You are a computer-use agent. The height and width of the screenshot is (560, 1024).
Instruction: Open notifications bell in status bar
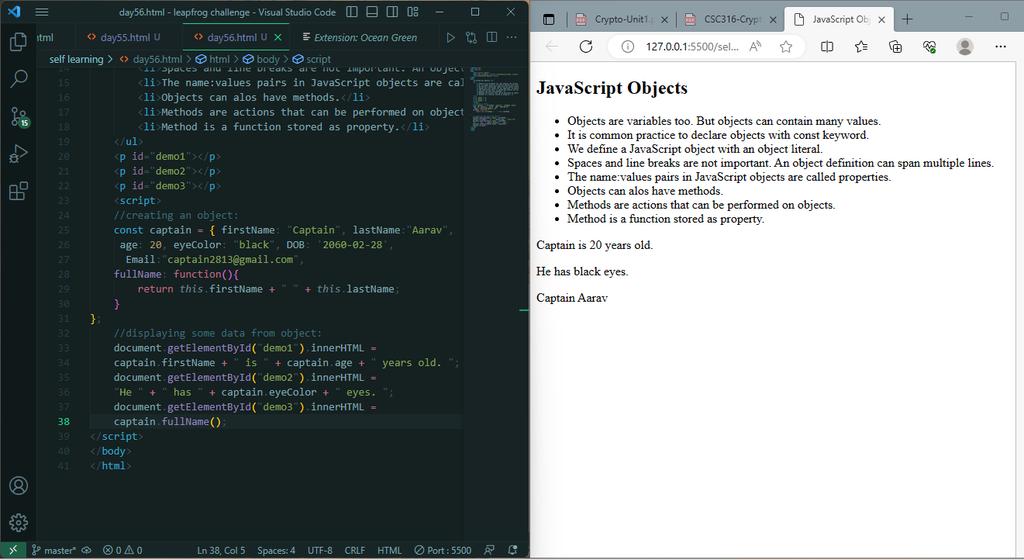[x=513, y=550]
